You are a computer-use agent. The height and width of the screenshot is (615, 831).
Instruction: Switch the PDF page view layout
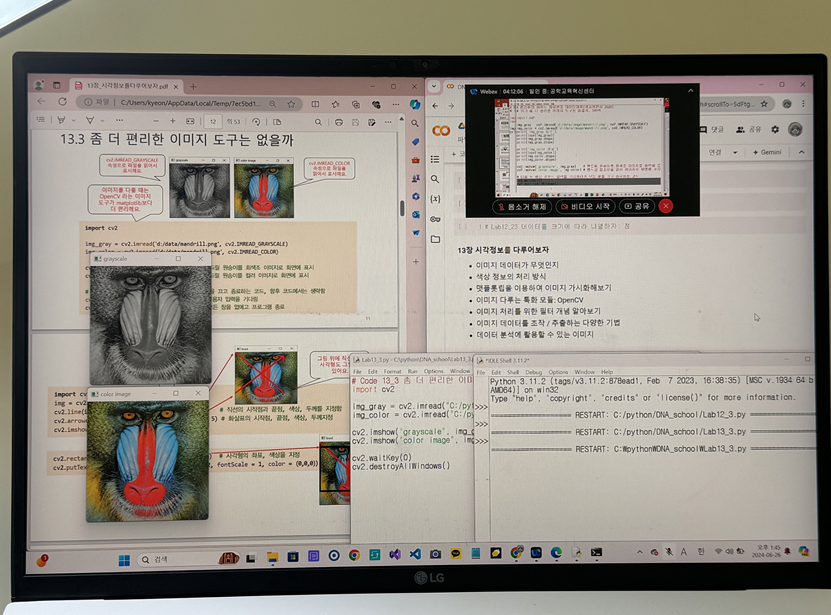coord(277,121)
